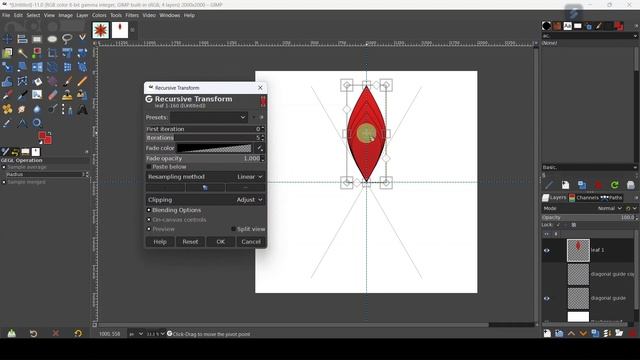Select the red star image tab thumbnail
Screen dimensions: 640x360
tap(100, 30)
